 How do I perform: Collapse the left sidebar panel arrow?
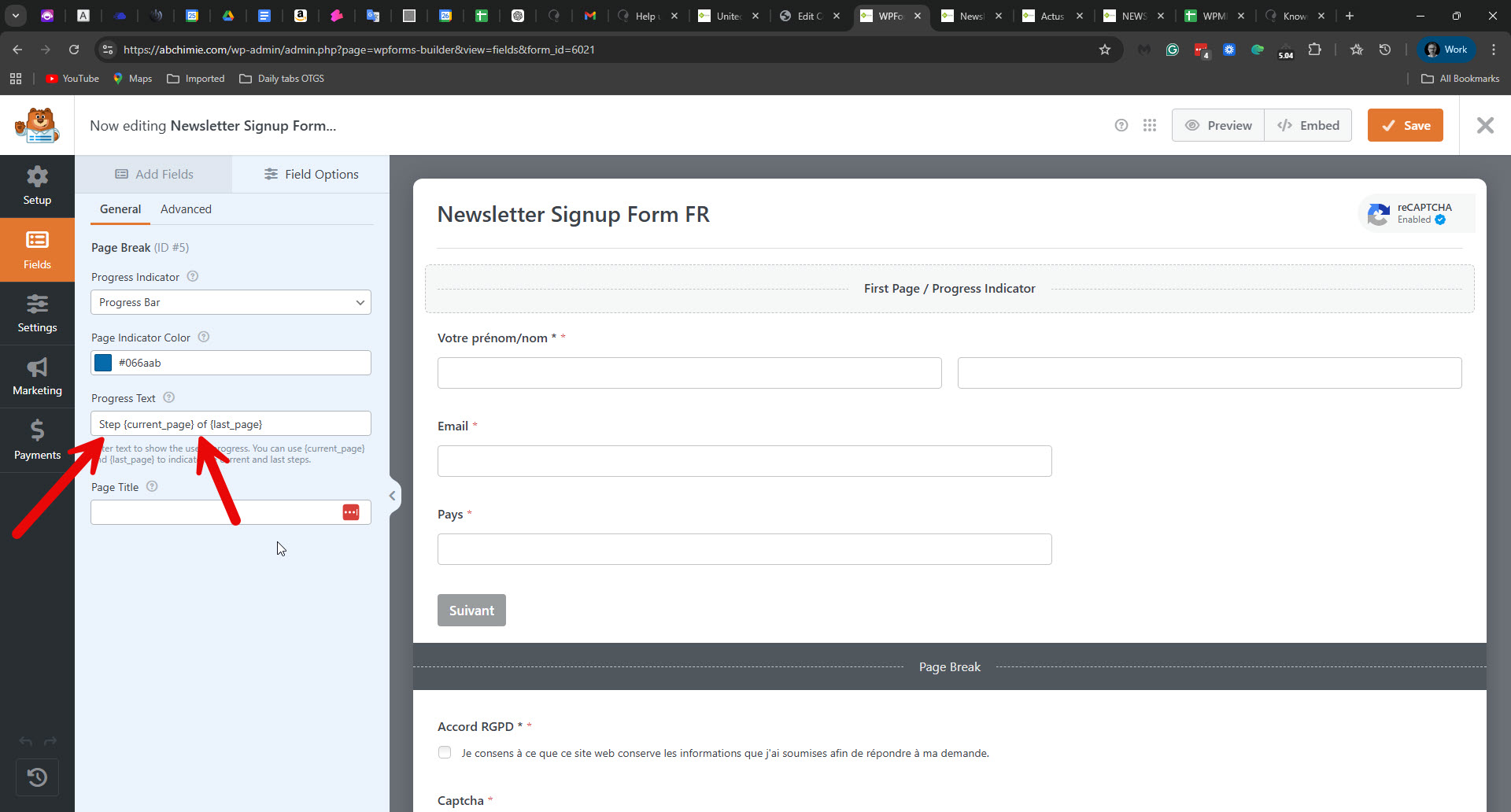[392, 496]
